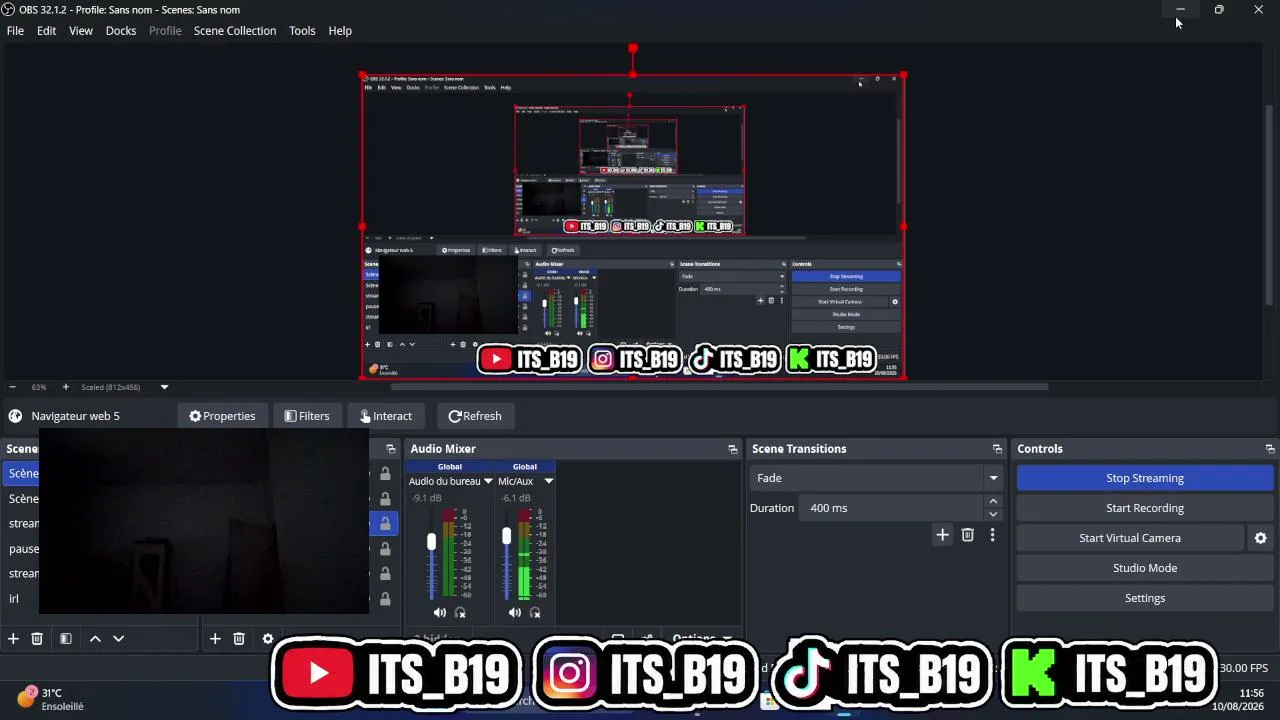Add a configurable transition with plus icon
The width and height of the screenshot is (1280, 720).
(942, 535)
